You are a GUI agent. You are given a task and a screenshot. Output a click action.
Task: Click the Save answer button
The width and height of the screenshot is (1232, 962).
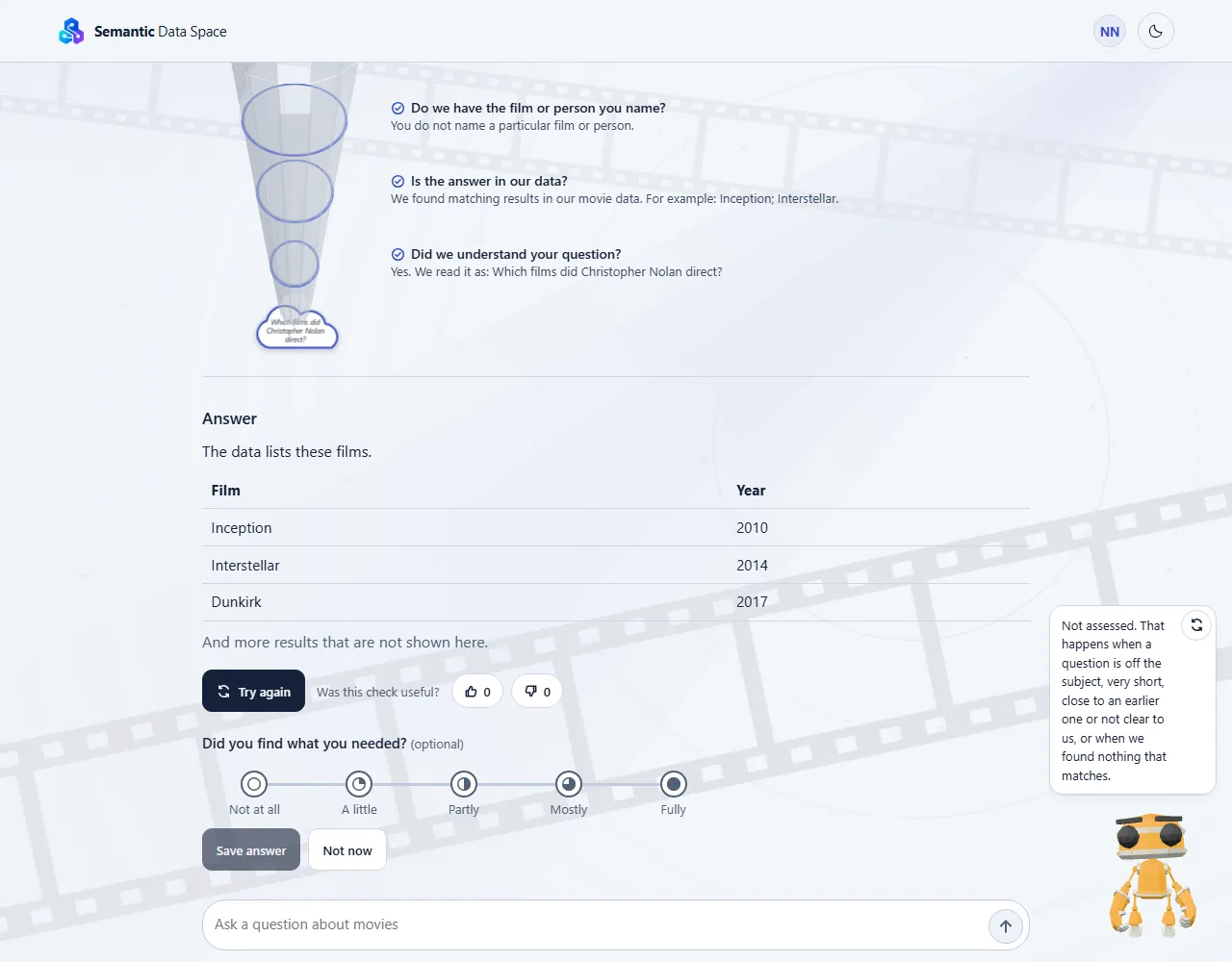point(251,850)
